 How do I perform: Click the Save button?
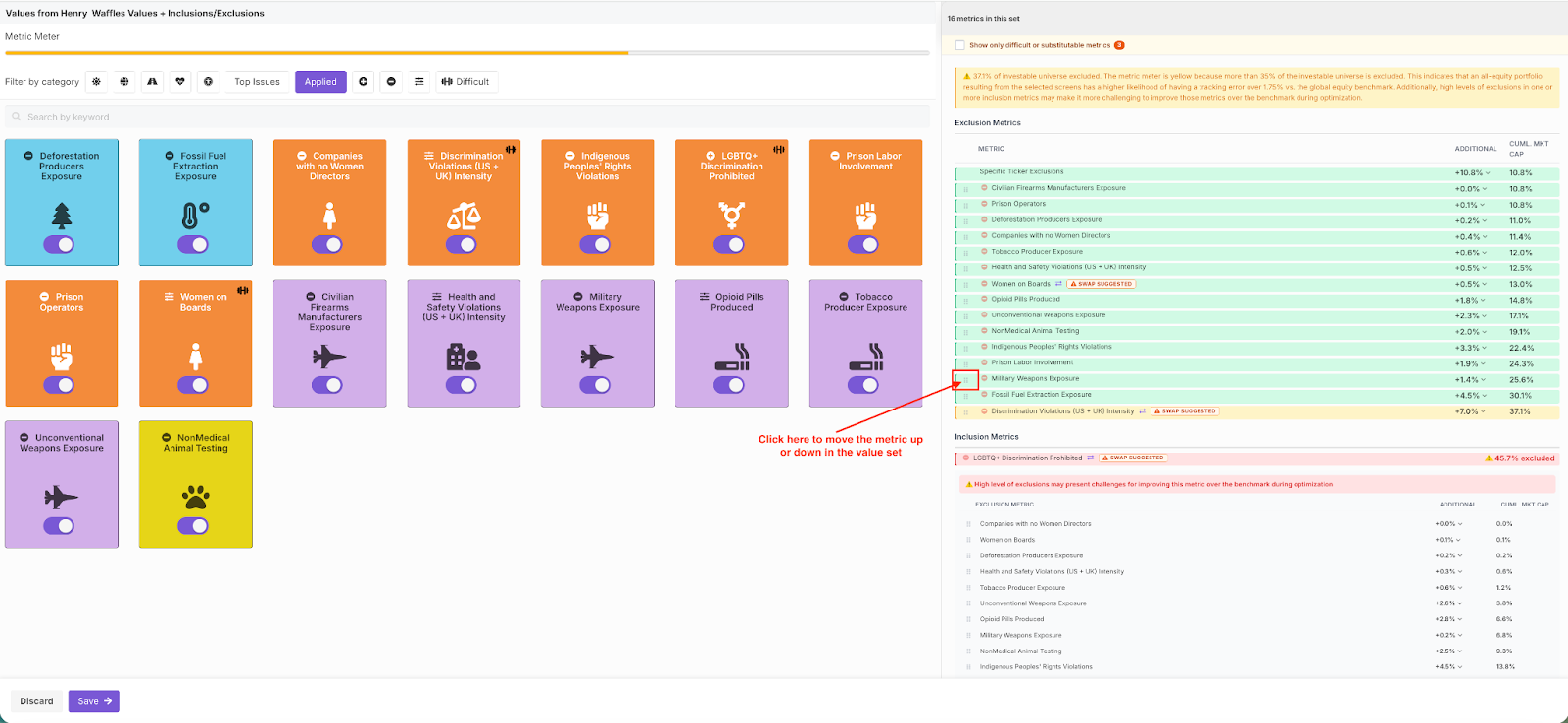click(94, 701)
